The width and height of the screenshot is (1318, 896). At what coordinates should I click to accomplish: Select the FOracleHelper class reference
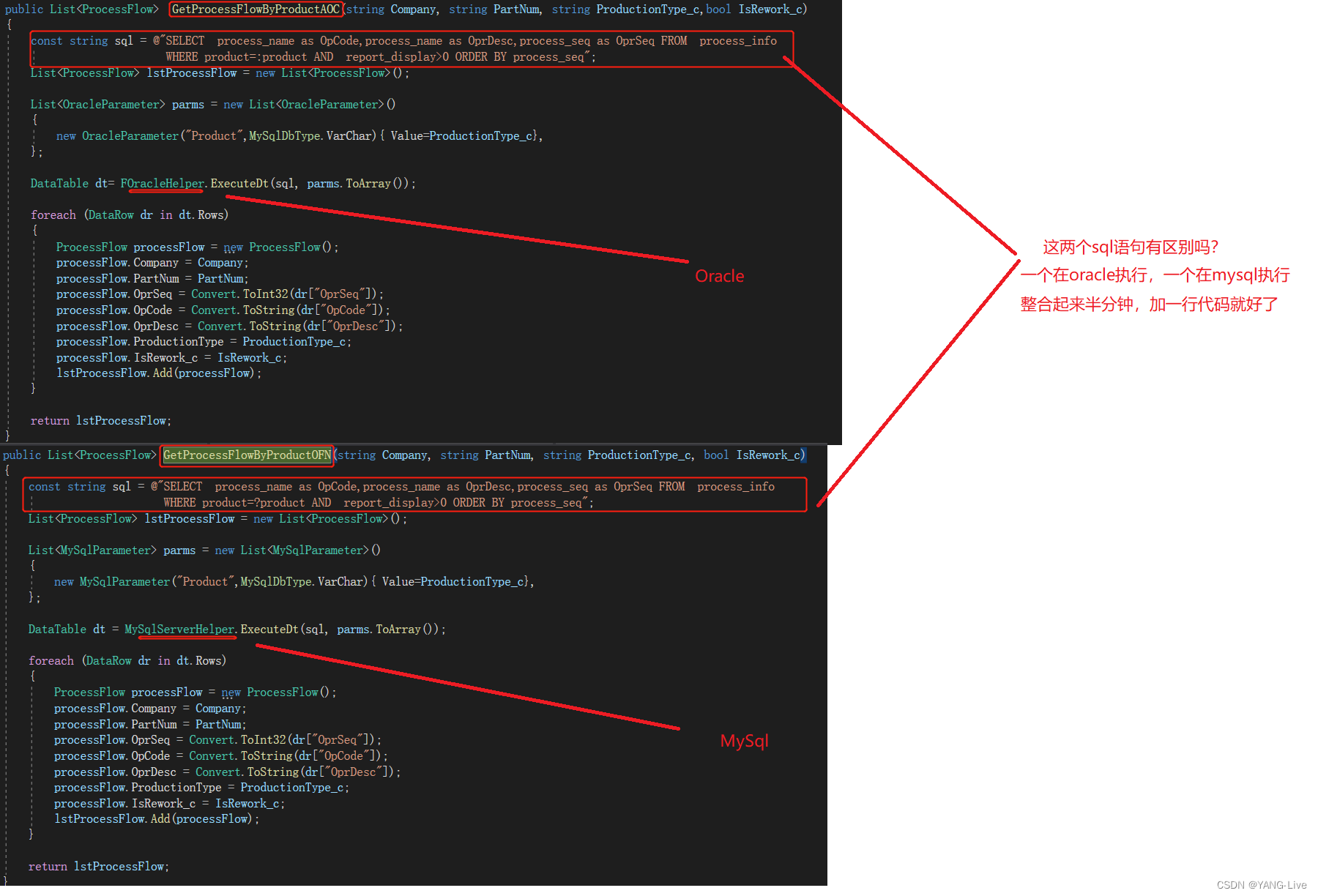[163, 184]
